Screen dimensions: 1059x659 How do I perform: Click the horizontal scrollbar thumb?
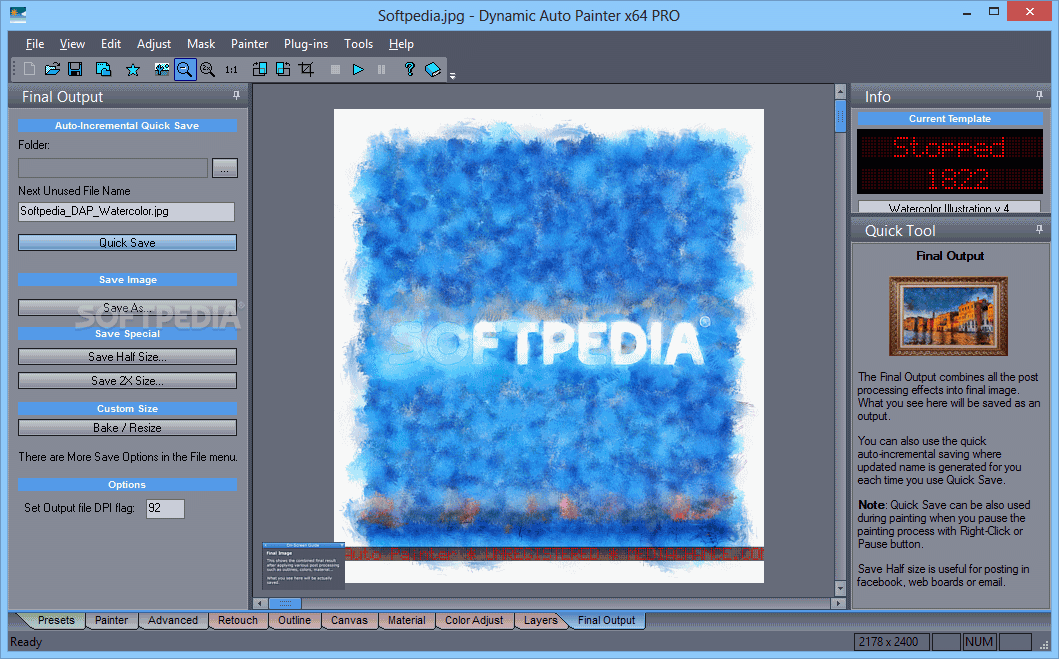pos(285,603)
